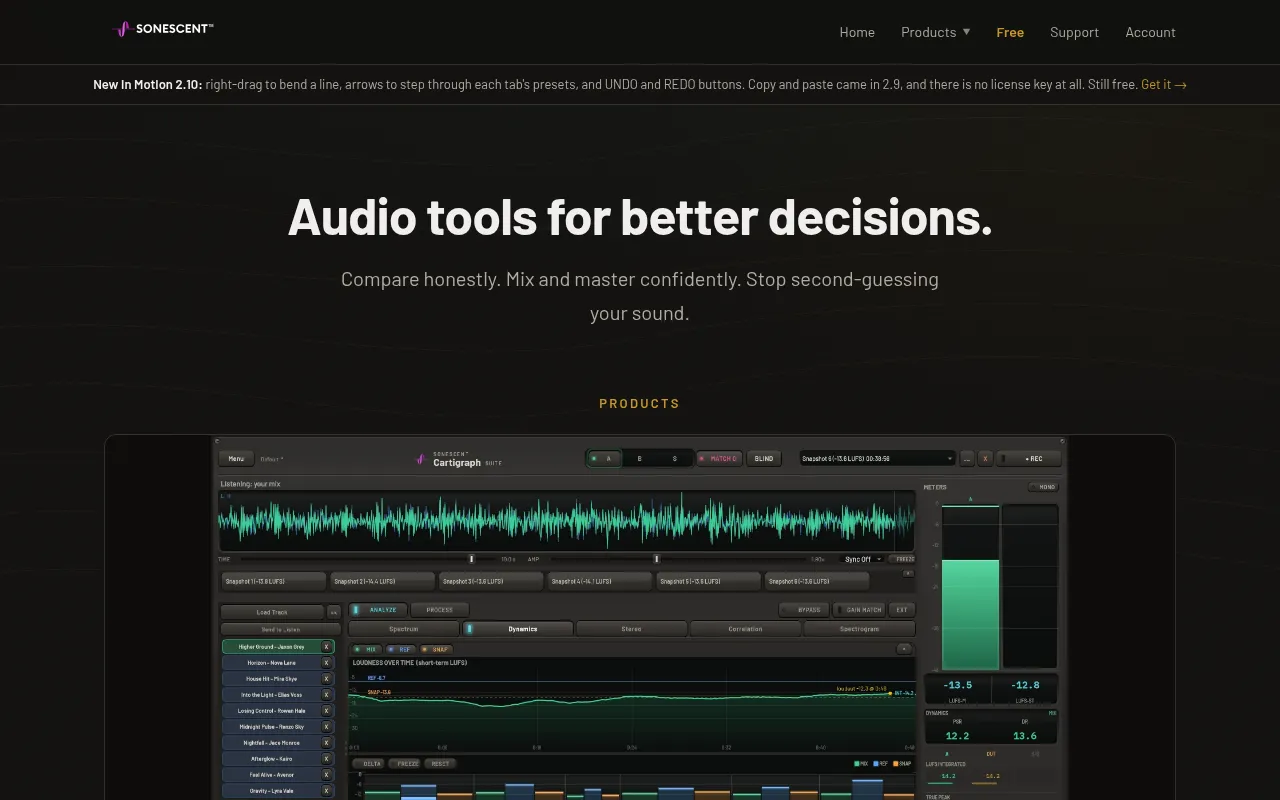The height and width of the screenshot is (800, 1280).
Task: Open the Snapshot 6 selector dropdown
Action: coord(878,459)
